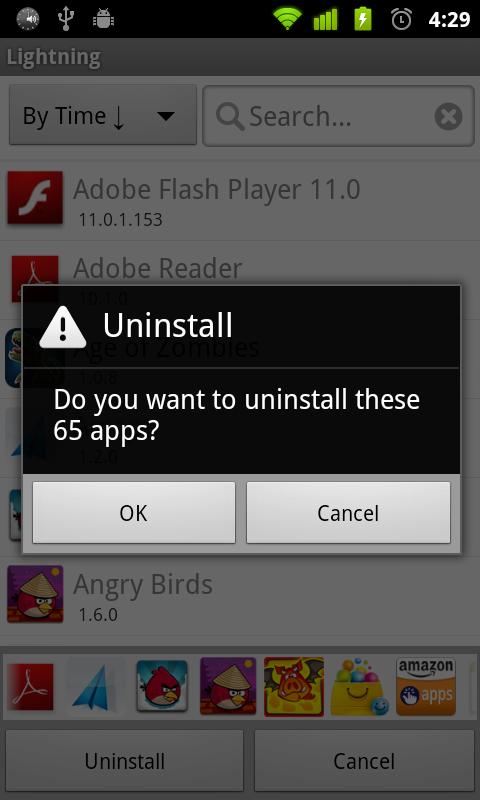Select the classic Angry Birds tray icon

[162, 686]
